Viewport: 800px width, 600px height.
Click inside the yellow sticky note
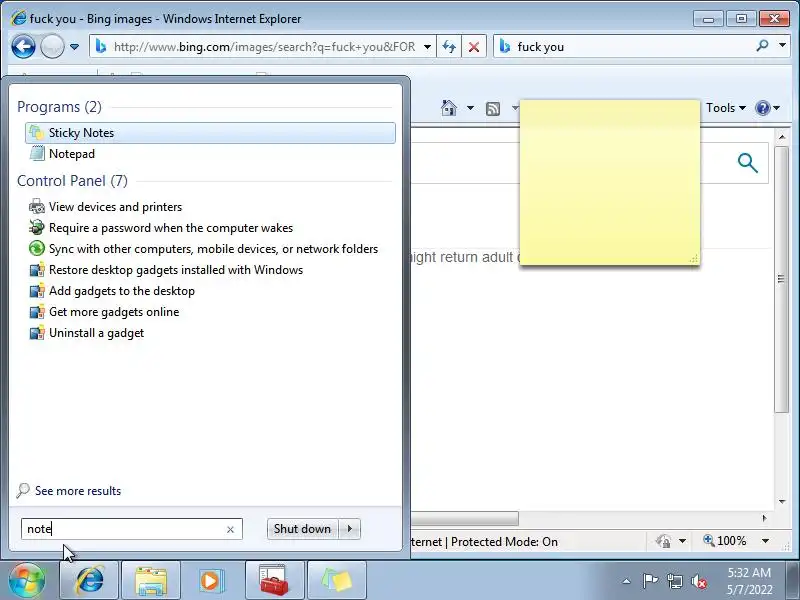pos(610,183)
